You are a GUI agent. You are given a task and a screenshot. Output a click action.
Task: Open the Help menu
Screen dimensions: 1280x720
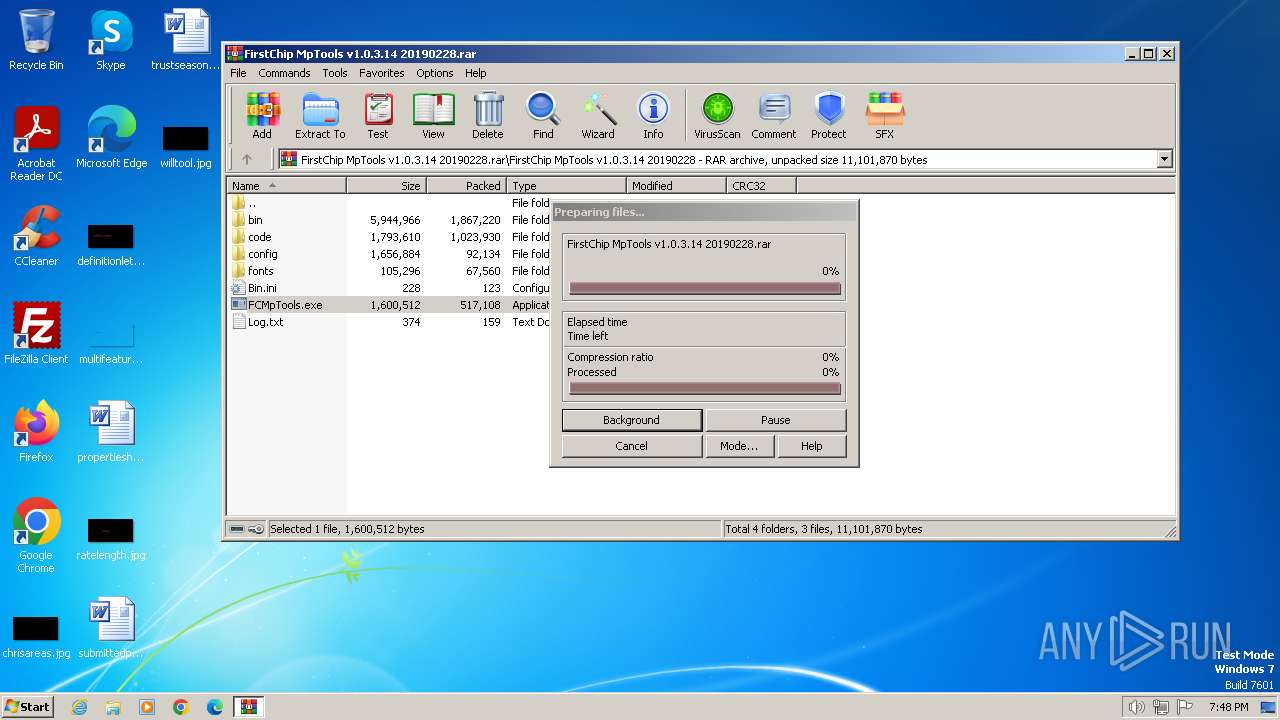476,73
